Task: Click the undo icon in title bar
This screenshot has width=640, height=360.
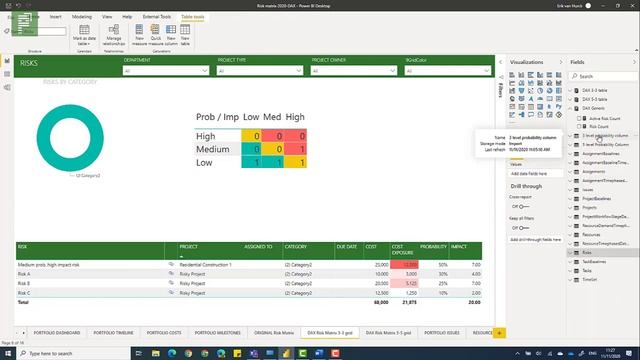Action: (18, 6)
